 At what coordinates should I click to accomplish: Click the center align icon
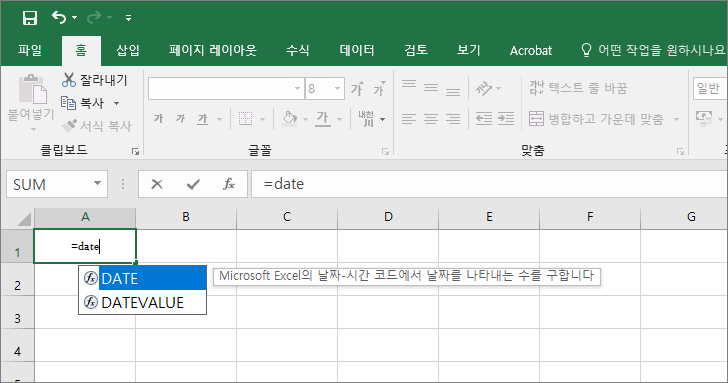click(x=431, y=119)
